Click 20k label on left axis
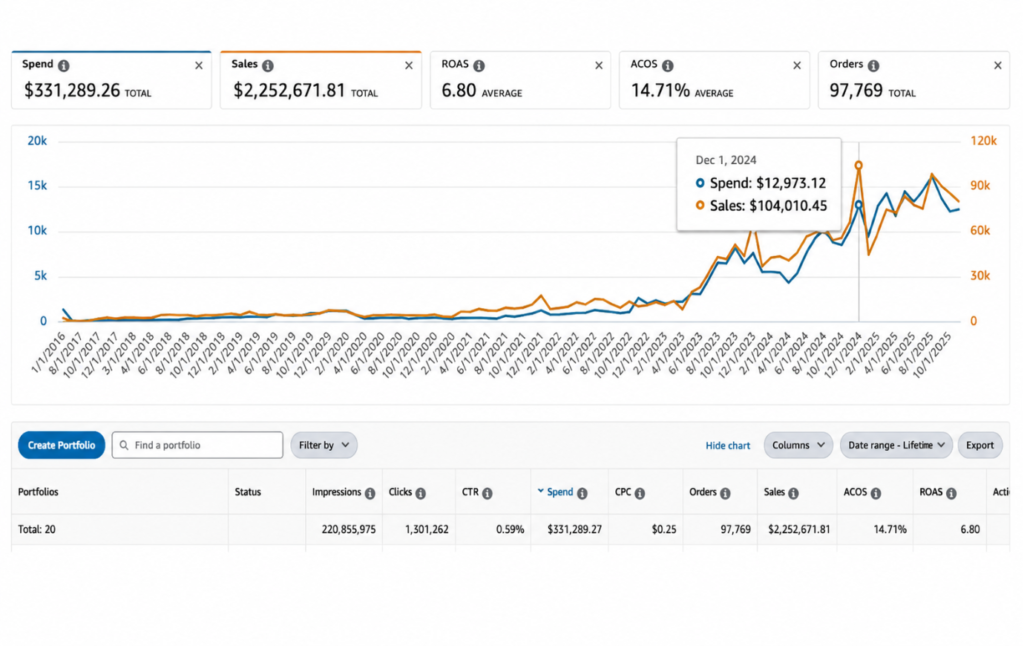Viewport: 1024px width, 646px height. [x=37, y=140]
